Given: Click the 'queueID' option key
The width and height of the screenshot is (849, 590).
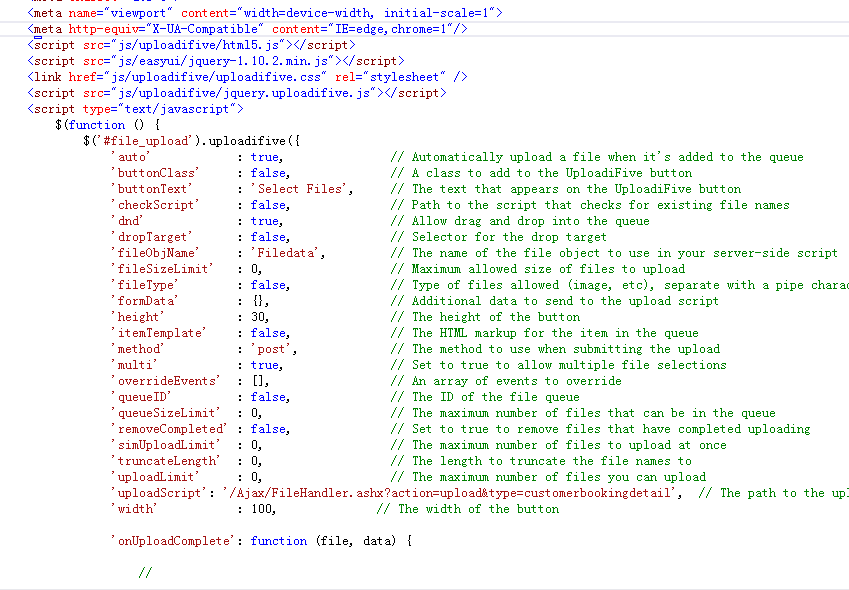Looking at the screenshot, I should point(141,397).
